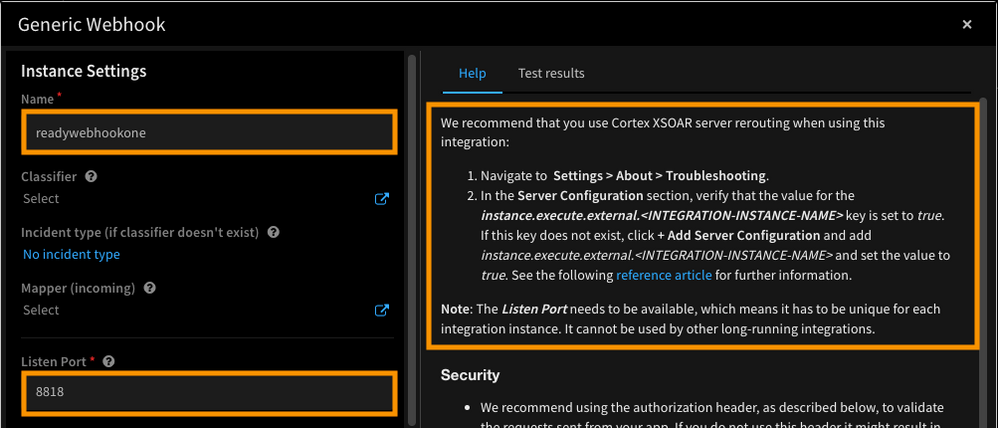Focus the Listen Port field showing 8818
The image size is (998, 428).
(208, 393)
